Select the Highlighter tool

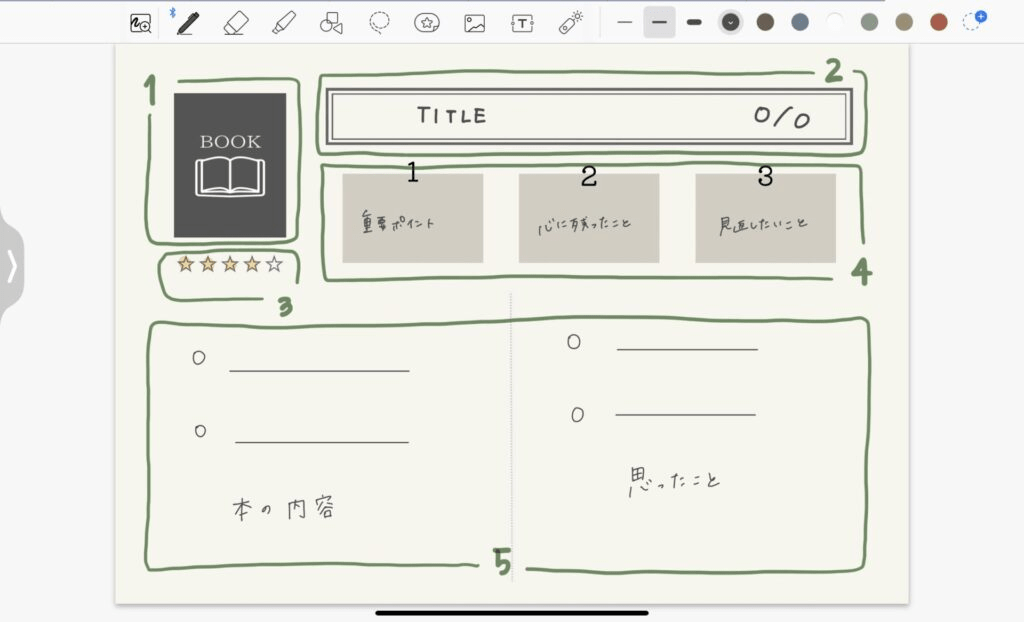(283, 24)
